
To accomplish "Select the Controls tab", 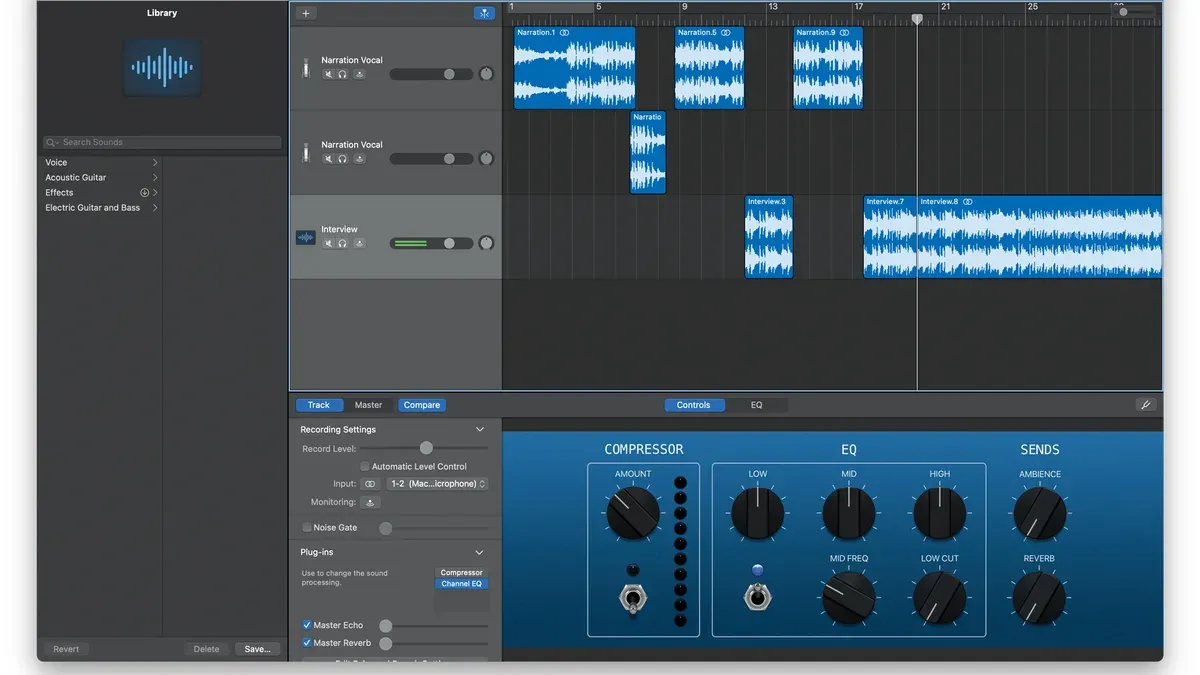I will [x=694, y=405].
